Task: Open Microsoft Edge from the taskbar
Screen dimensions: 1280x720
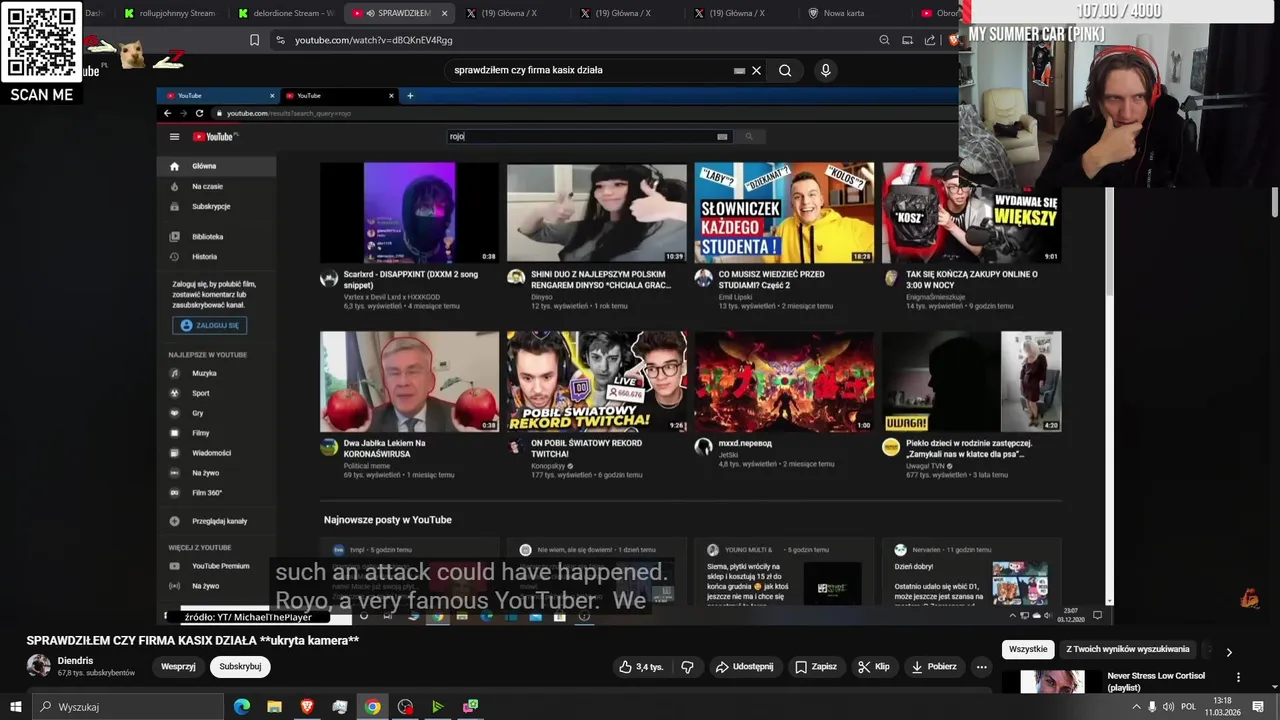Action: [x=242, y=707]
